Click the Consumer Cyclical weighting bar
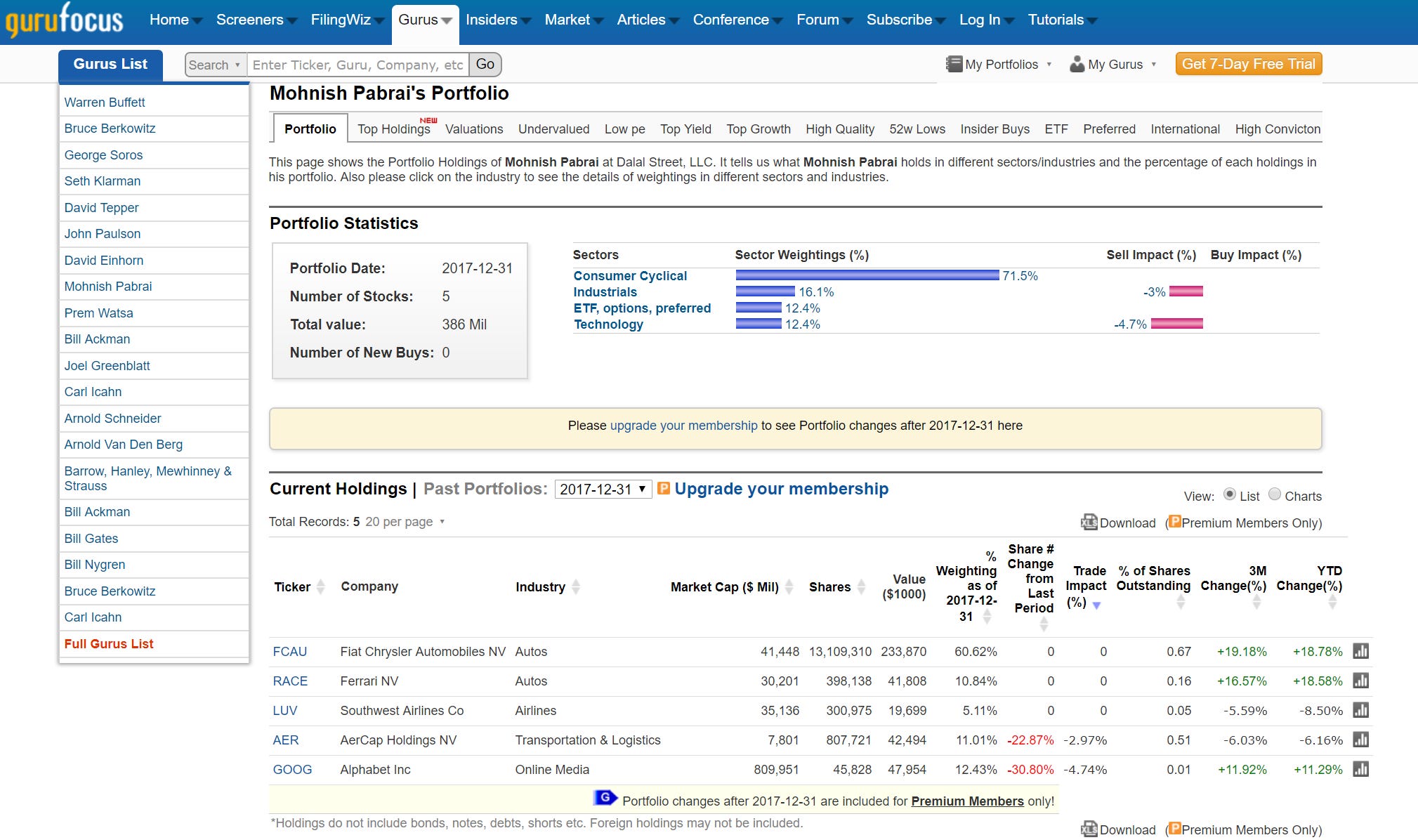The width and height of the screenshot is (1418, 840). point(867,275)
